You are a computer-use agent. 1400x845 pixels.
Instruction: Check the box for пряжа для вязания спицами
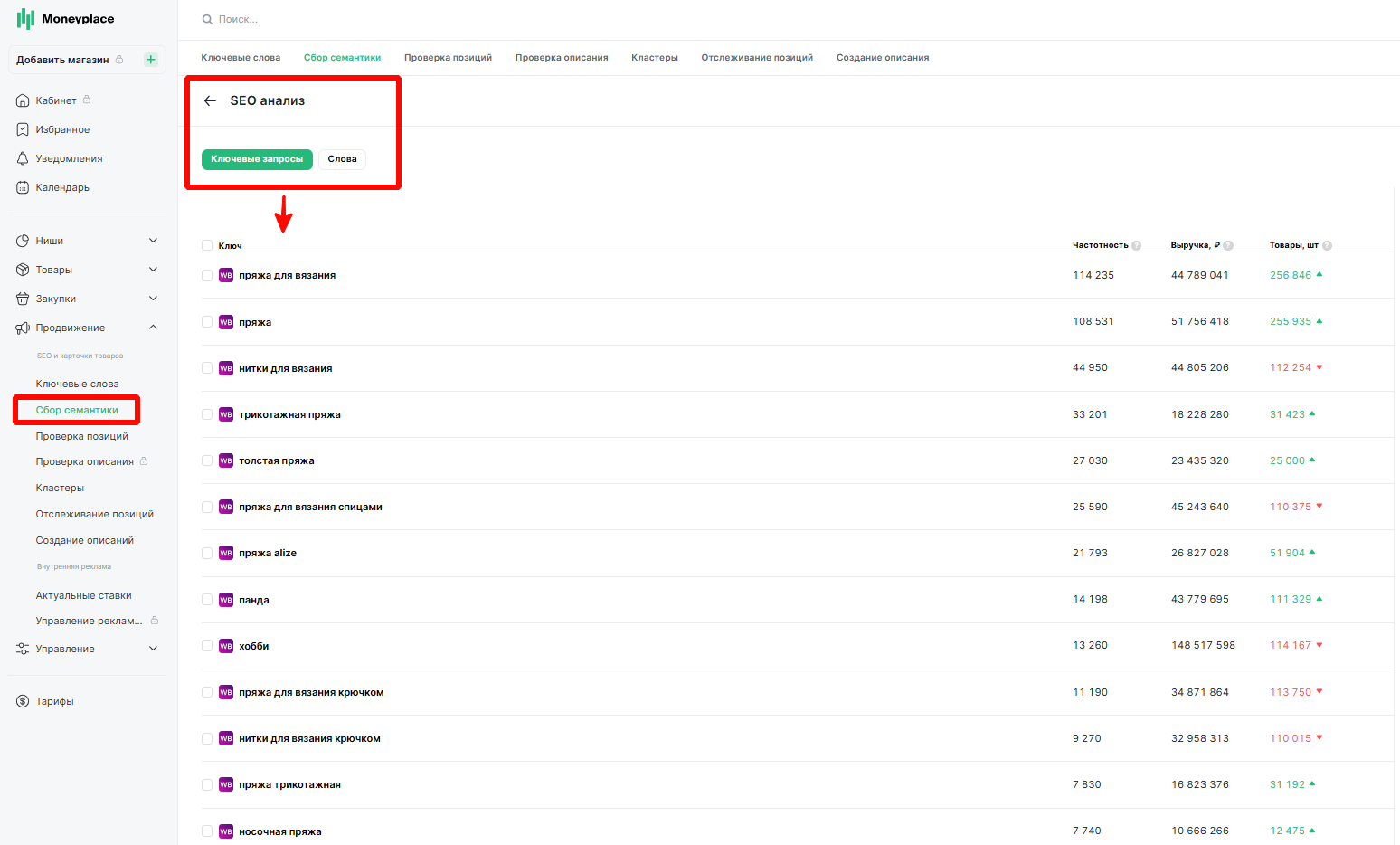(207, 507)
